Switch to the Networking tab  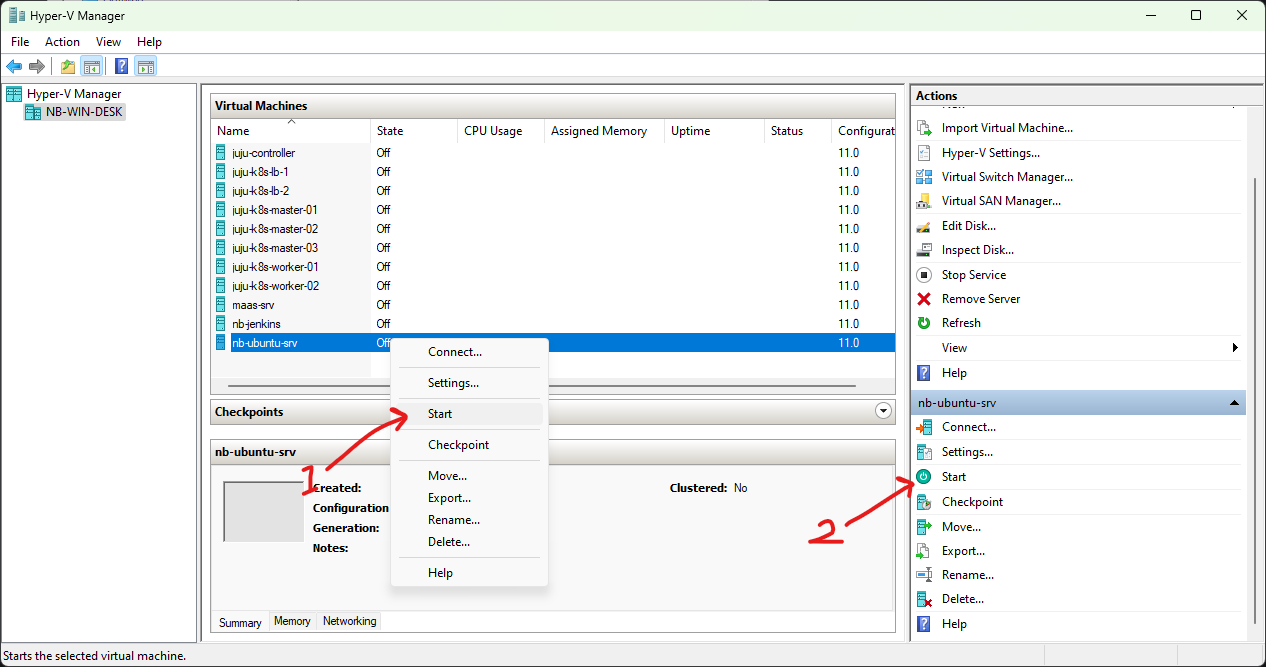pos(349,621)
